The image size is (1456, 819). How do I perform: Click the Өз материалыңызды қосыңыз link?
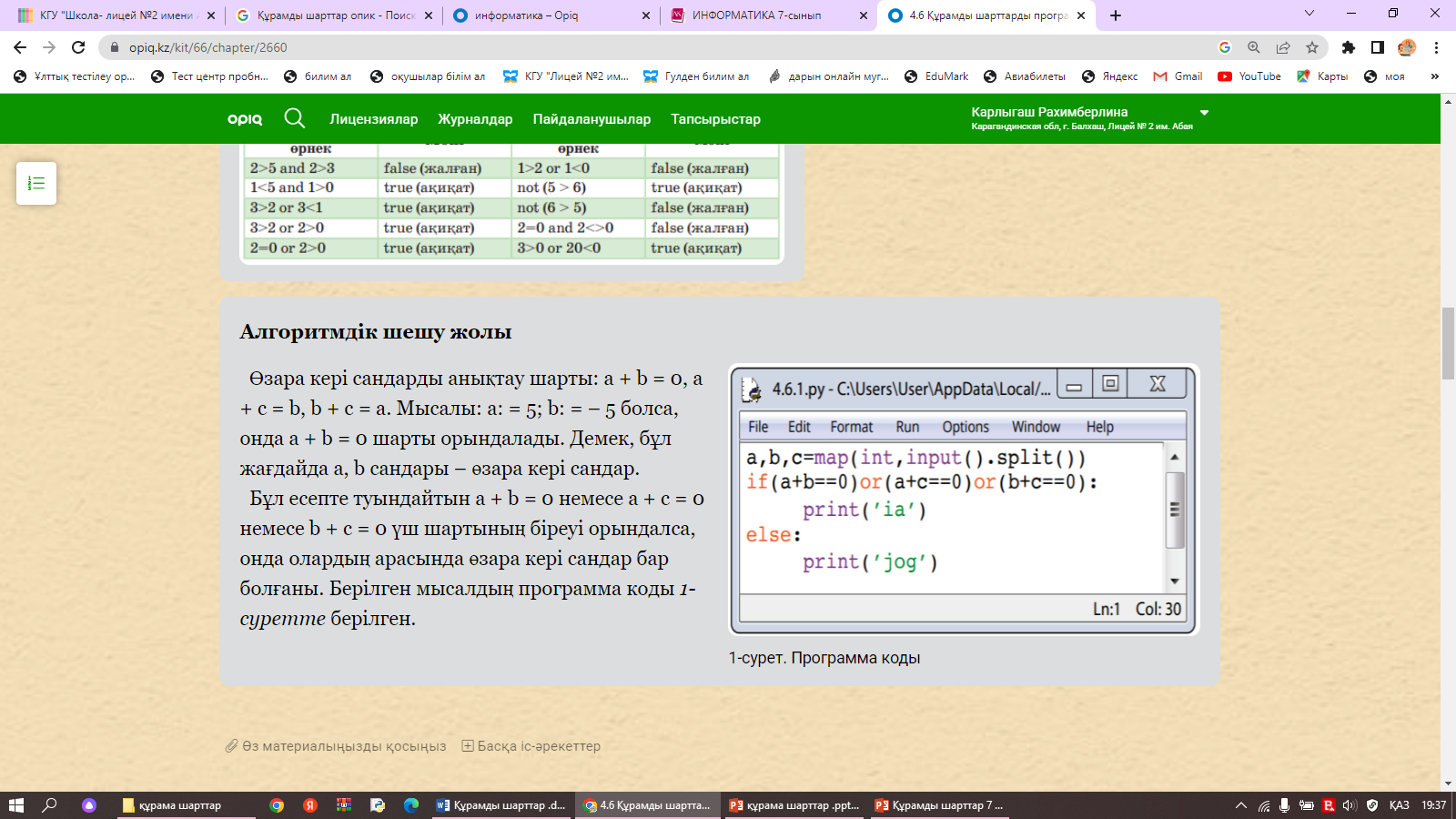pos(344,746)
